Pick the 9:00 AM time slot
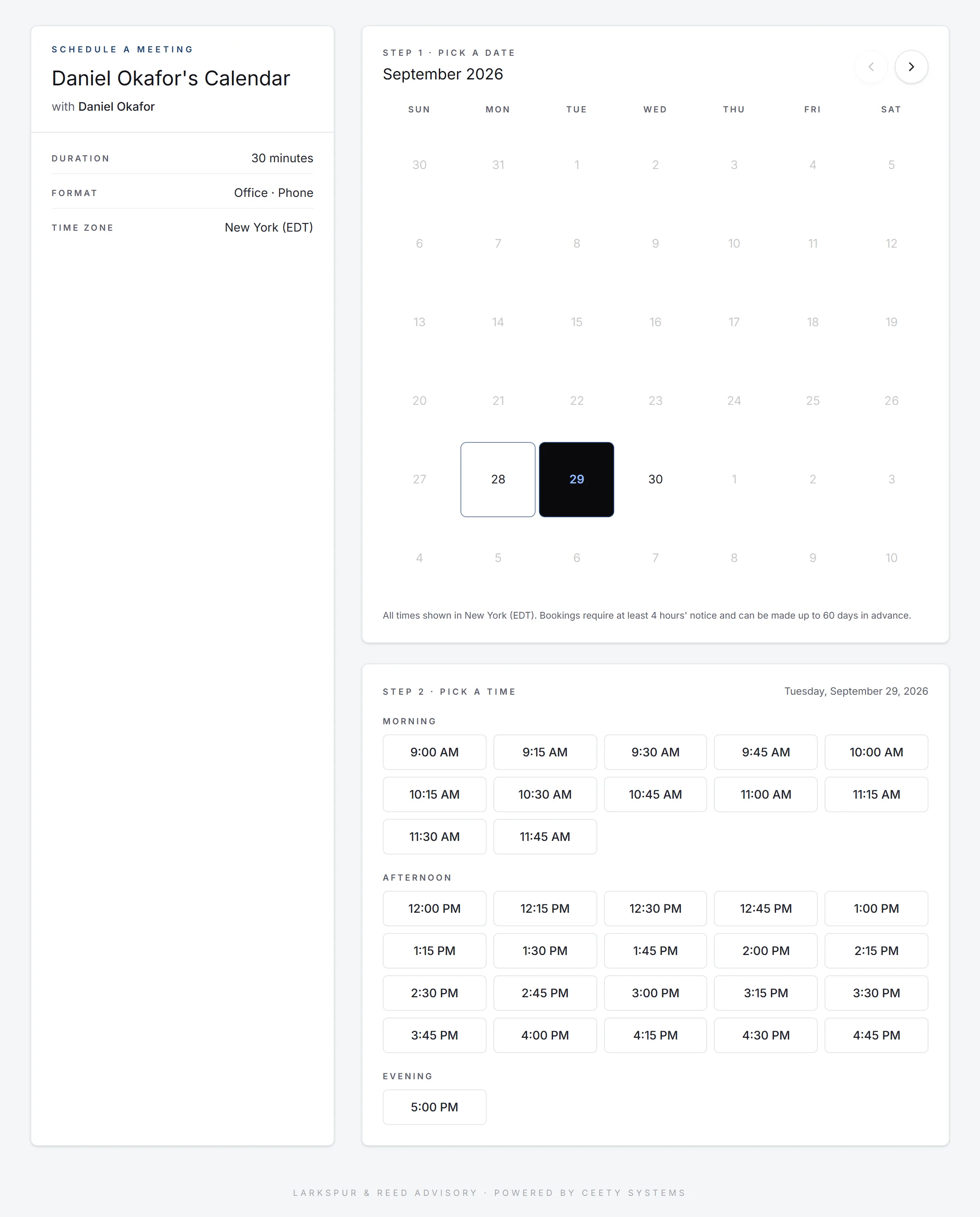This screenshot has width=980, height=1217. pos(434,752)
